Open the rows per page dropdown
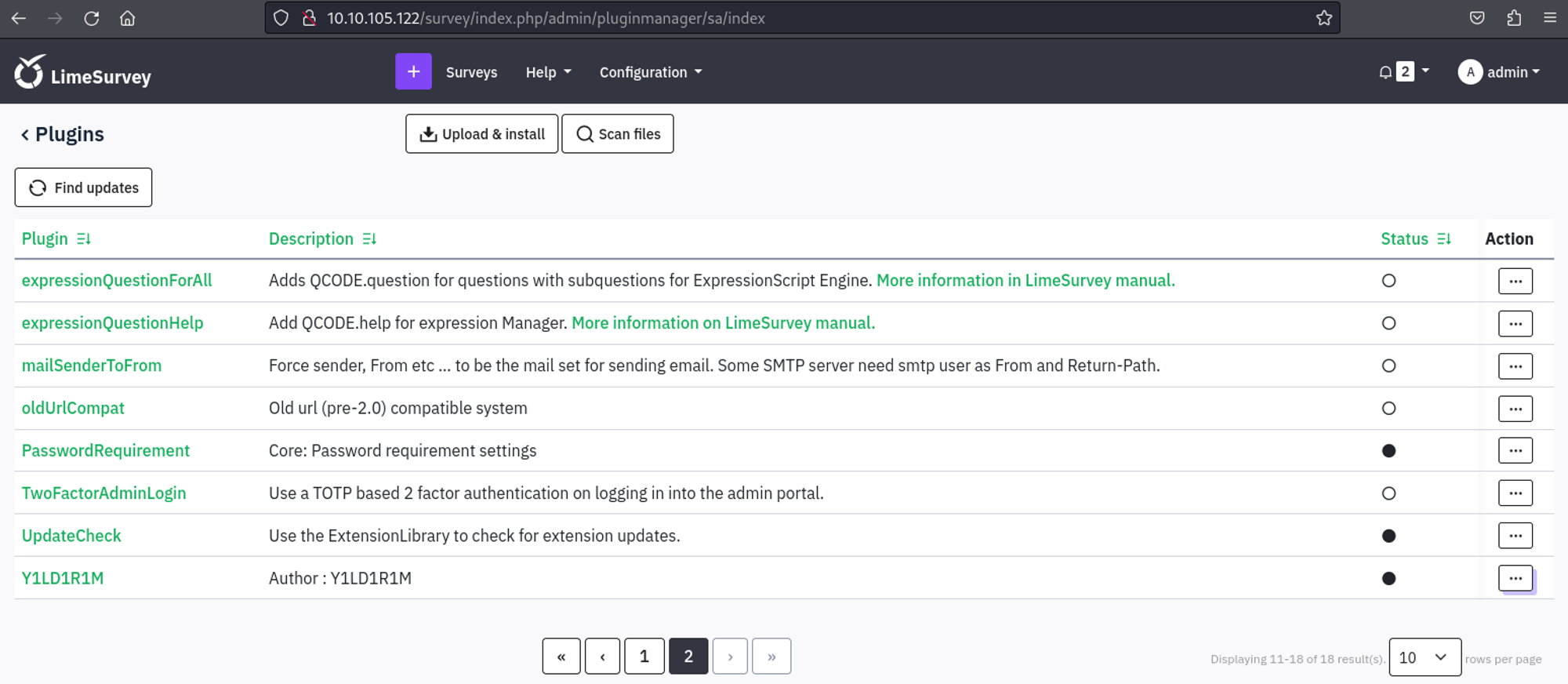This screenshot has height=684, width=1568. [1424, 657]
